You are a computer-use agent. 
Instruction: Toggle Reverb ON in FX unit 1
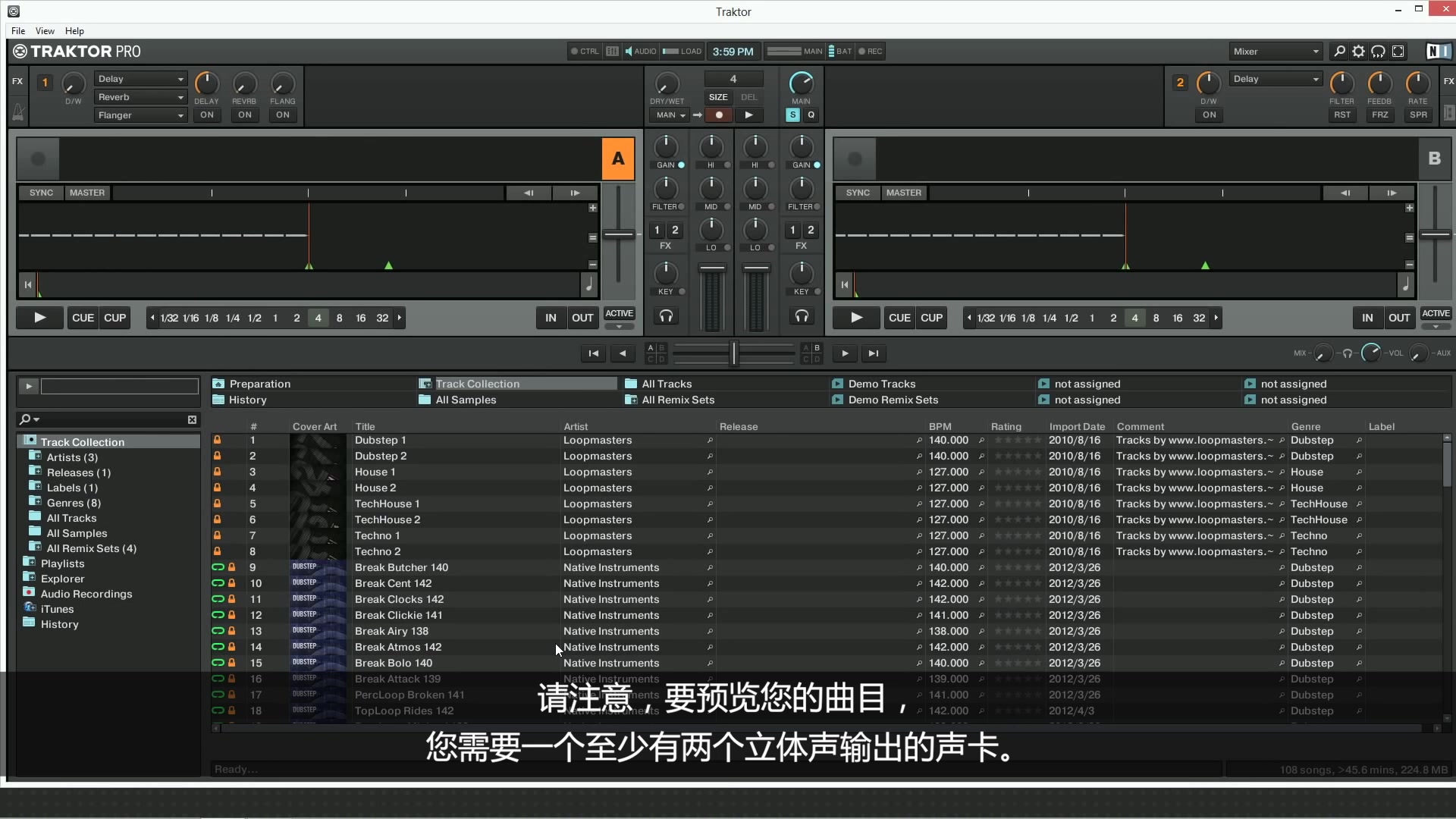coord(244,115)
